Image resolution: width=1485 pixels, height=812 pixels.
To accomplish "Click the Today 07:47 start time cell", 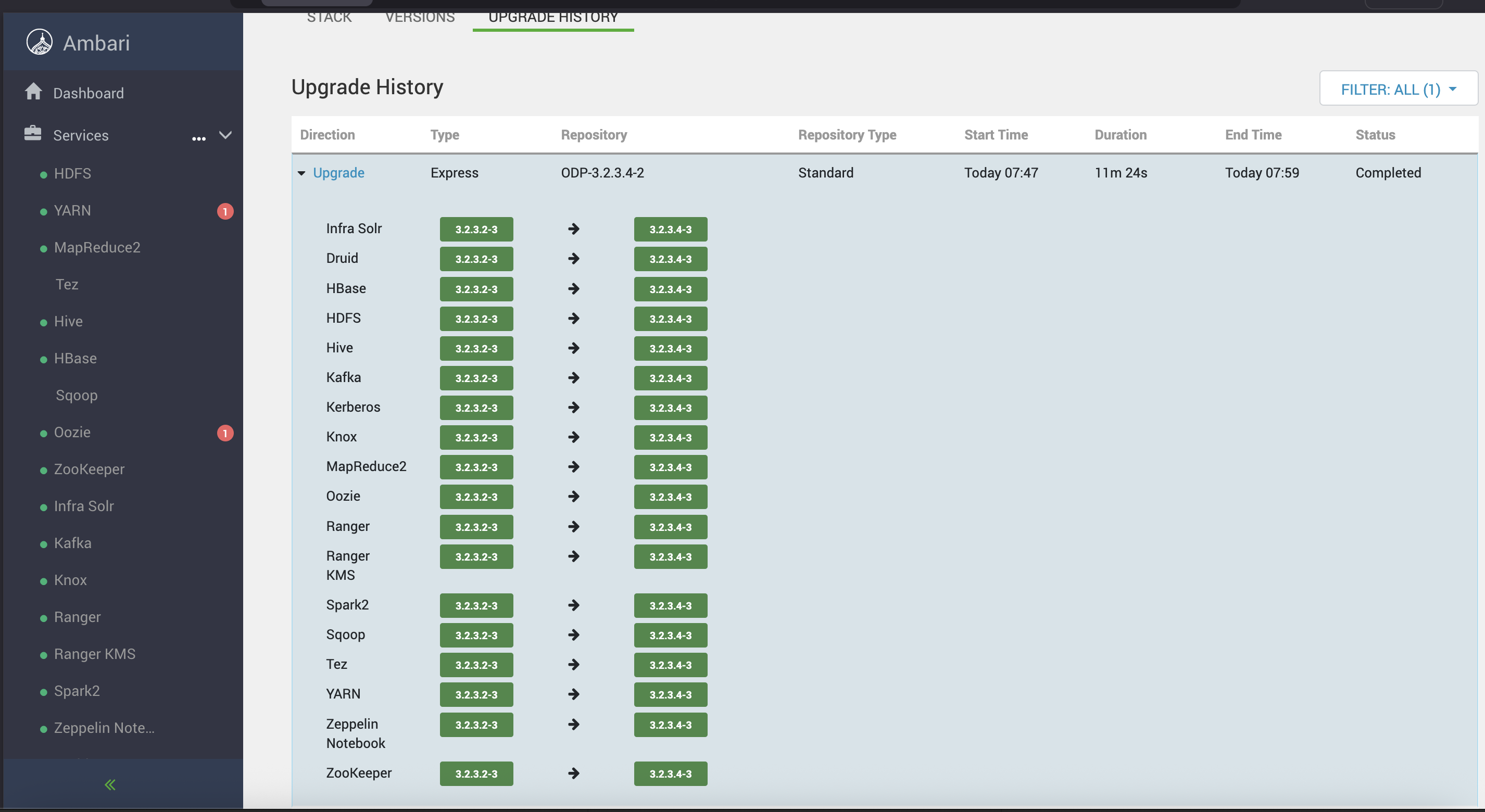I will click(1001, 172).
